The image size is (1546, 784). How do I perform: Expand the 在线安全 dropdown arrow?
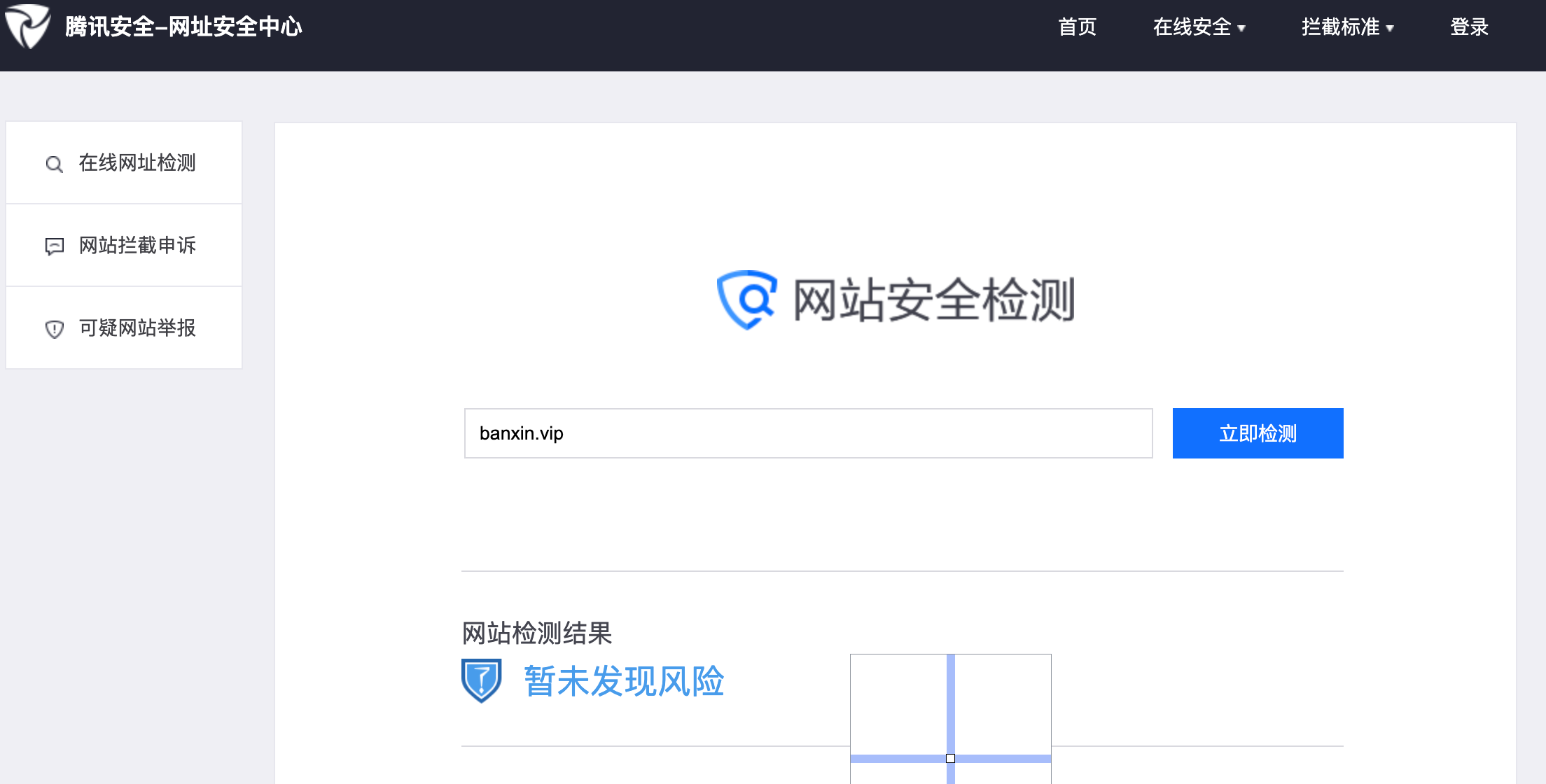click(x=1241, y=29)
